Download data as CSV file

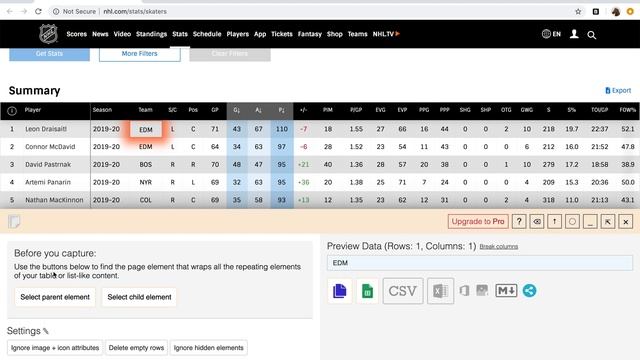pos(402,291)
